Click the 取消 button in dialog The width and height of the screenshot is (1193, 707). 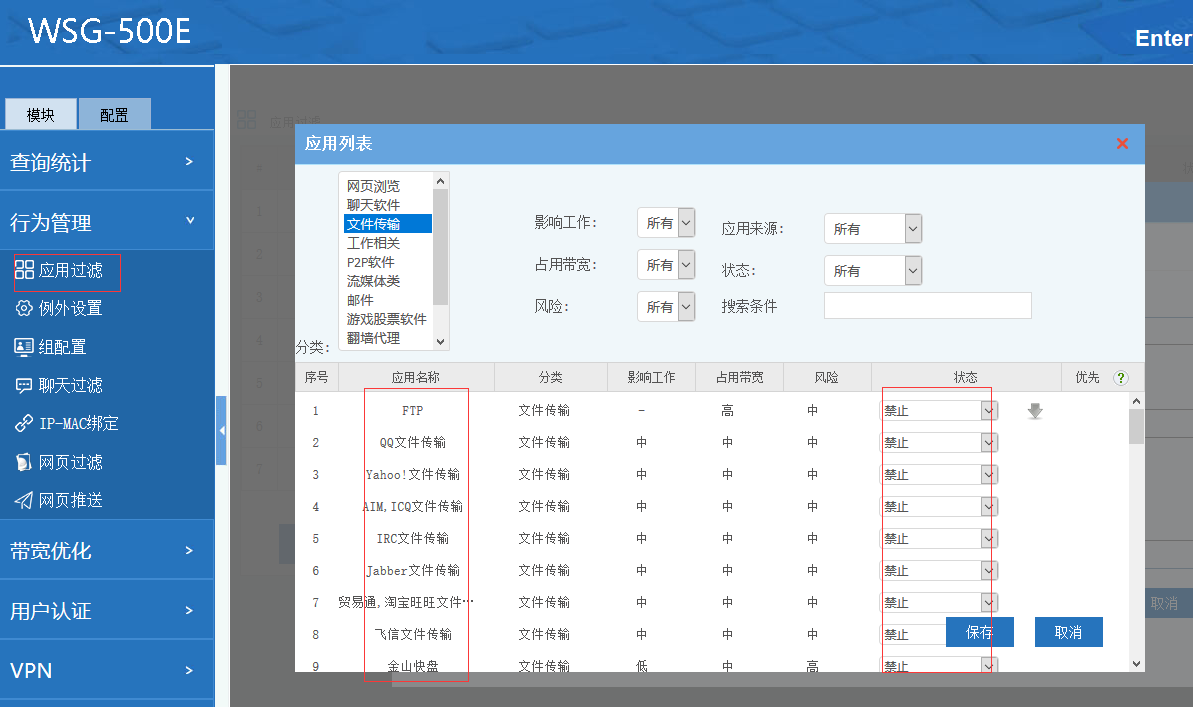point(1068,632)
